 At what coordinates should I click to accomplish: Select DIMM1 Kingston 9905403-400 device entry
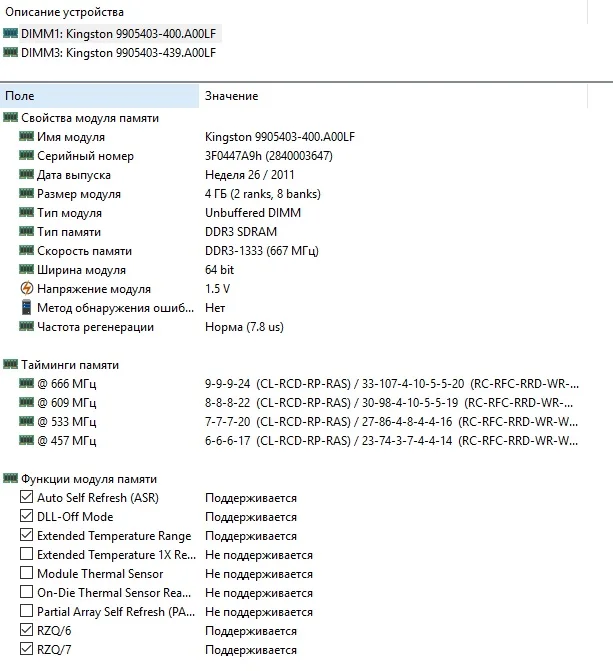(x=118, y=33)
